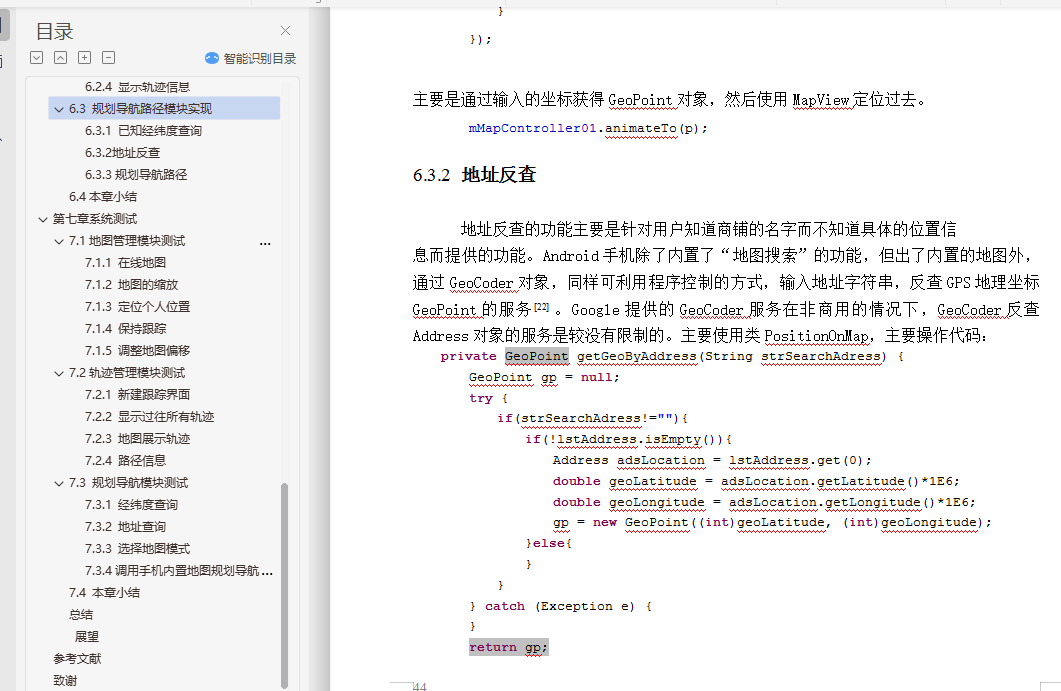
Task: Jump to 总结 in outline
Action: coord(81,615)
